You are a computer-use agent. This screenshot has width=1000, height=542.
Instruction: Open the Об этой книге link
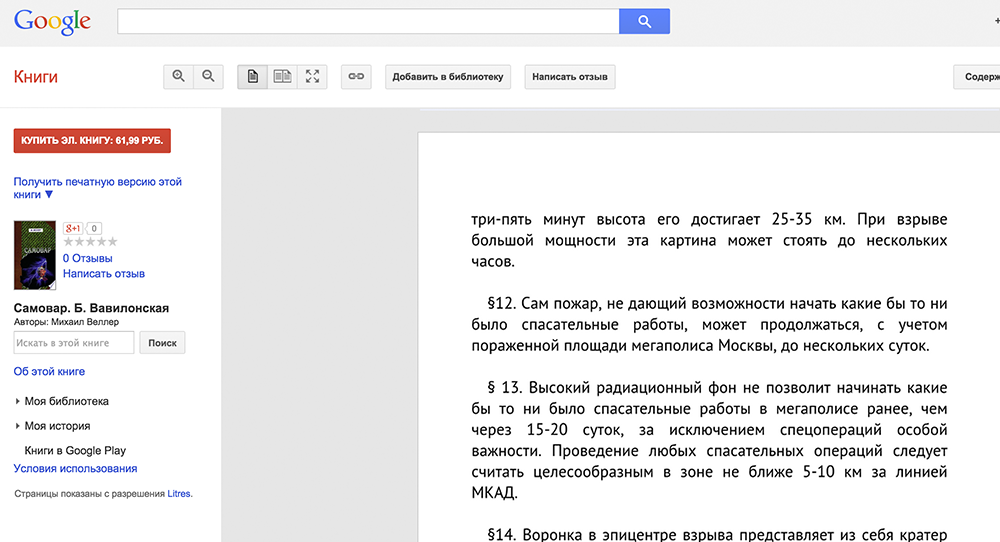click(x=49, y=371)
